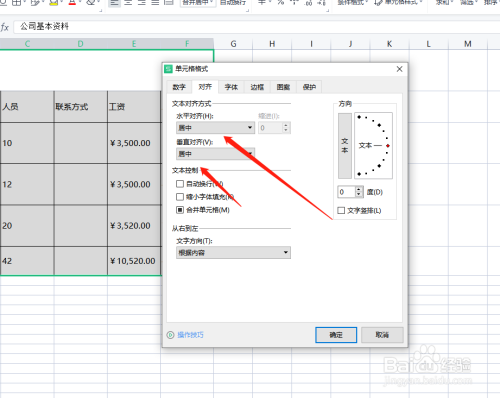Open the 垂直对齐 dropdown
This screenshot has width=500, height=398.
215,154
